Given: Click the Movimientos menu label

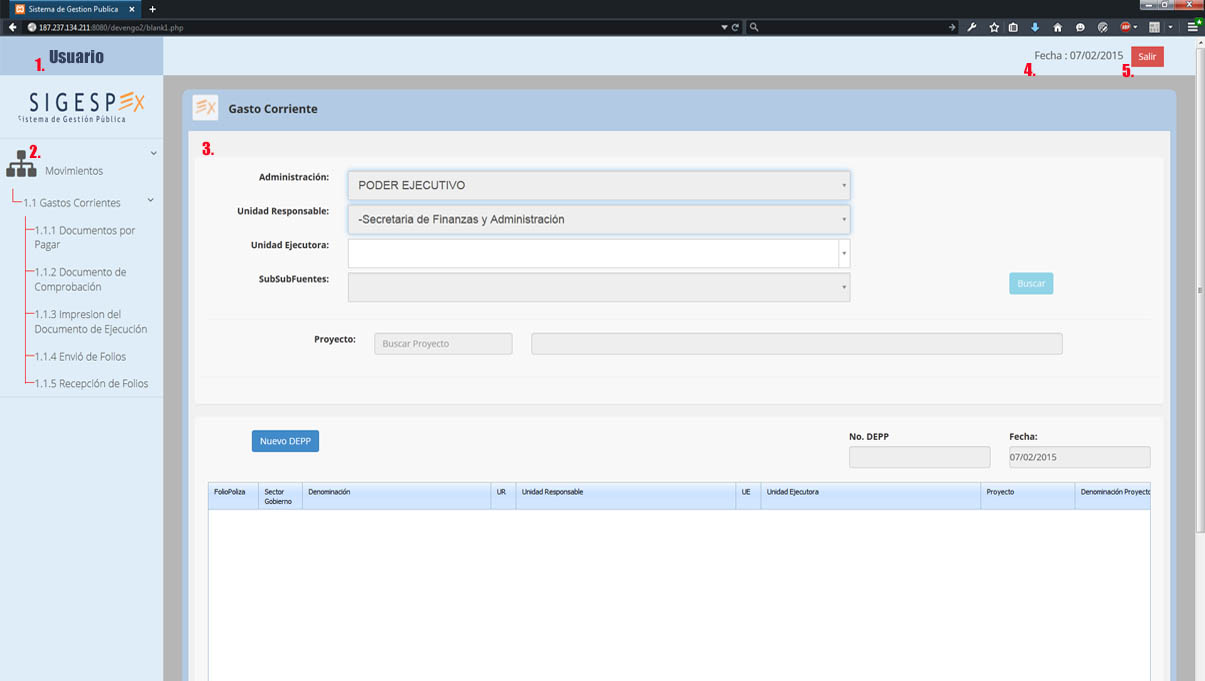Looking at the screenshot, I should [74, 171].
